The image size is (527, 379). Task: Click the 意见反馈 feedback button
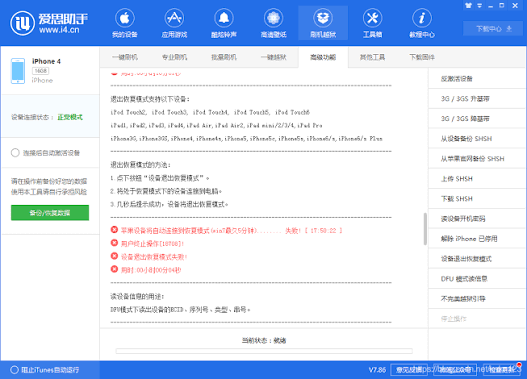click(409, 370)
